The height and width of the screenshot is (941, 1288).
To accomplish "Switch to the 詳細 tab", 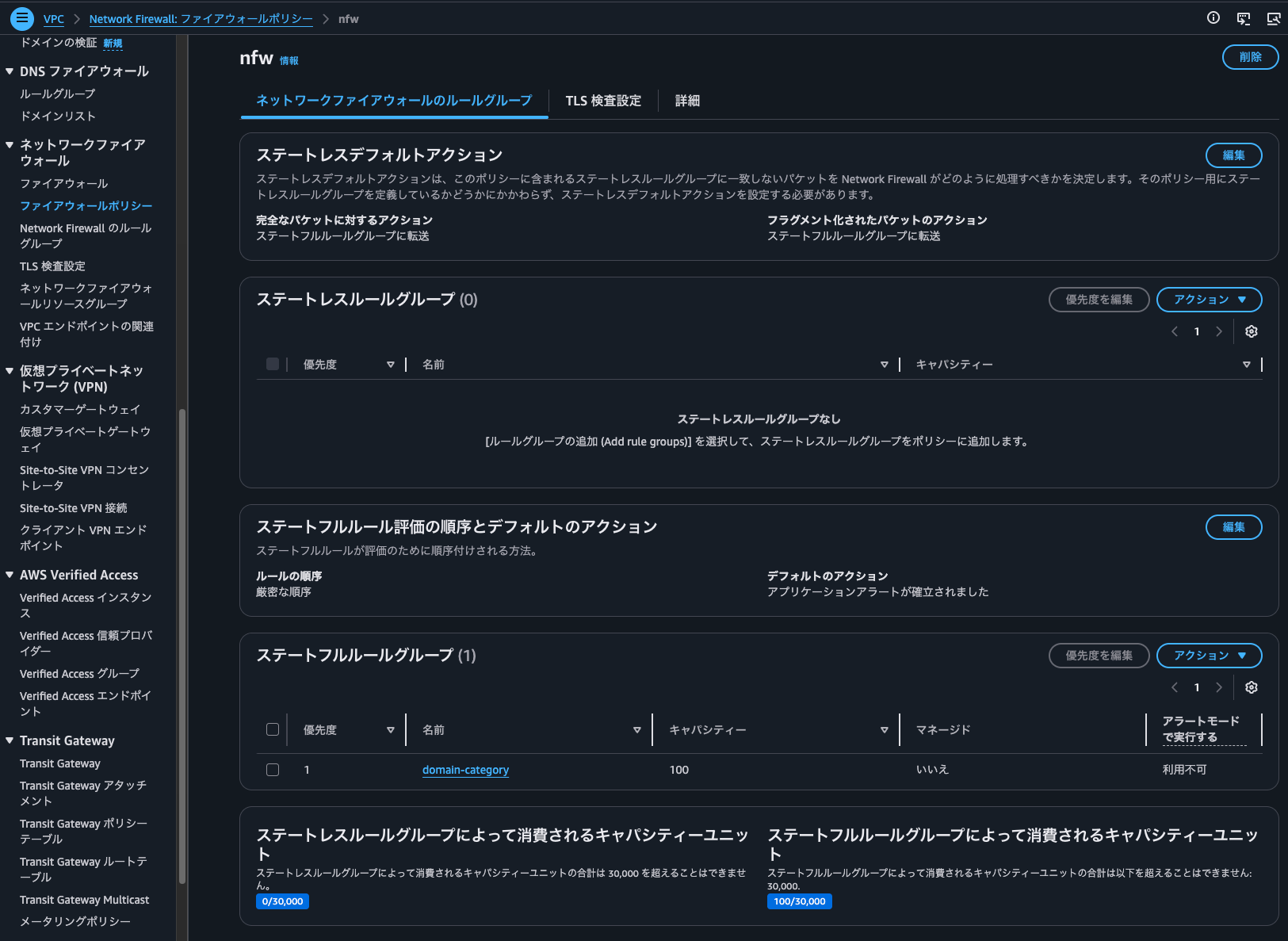I will [x=687, y=101].
